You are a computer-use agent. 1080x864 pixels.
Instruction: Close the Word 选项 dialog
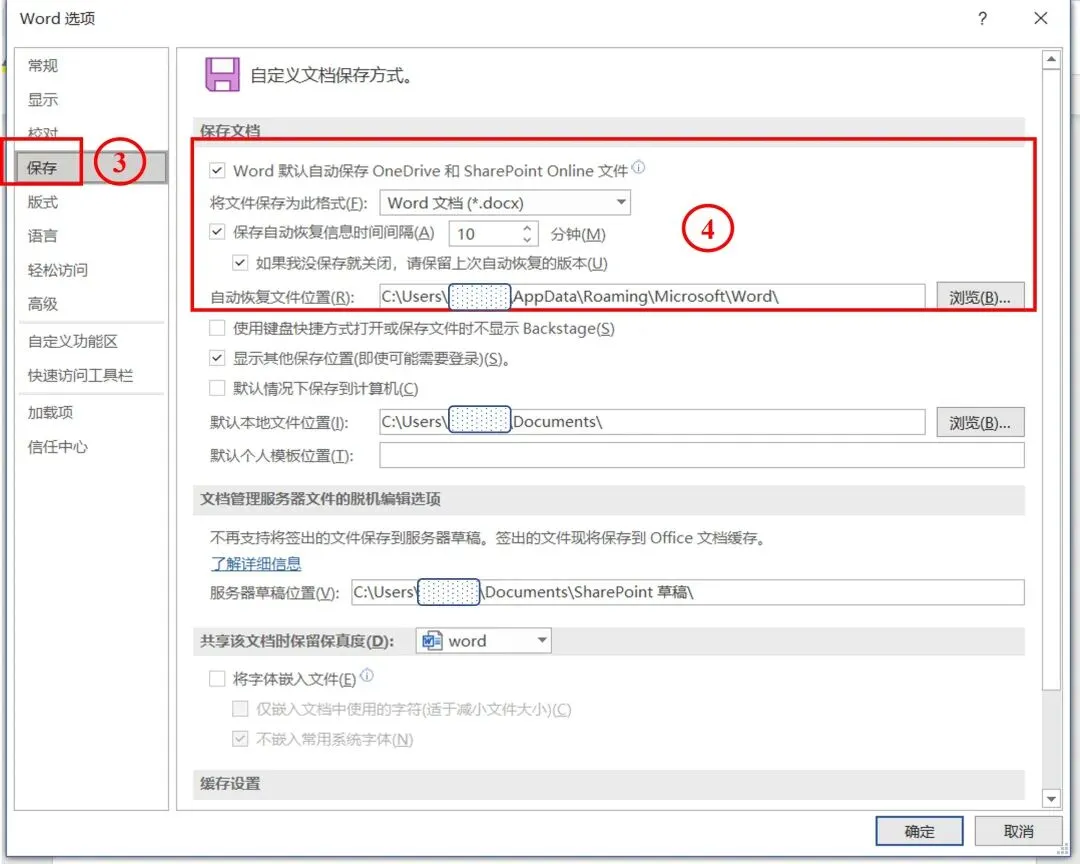(x=1041, y=19)
